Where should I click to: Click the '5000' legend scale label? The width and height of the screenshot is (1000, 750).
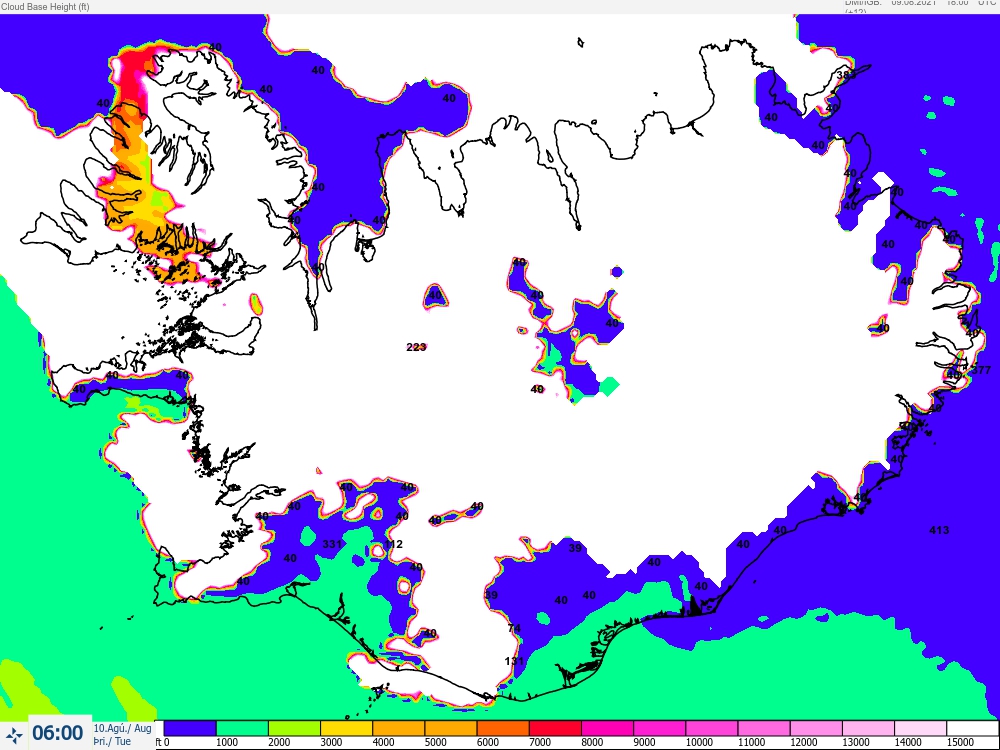436,743
